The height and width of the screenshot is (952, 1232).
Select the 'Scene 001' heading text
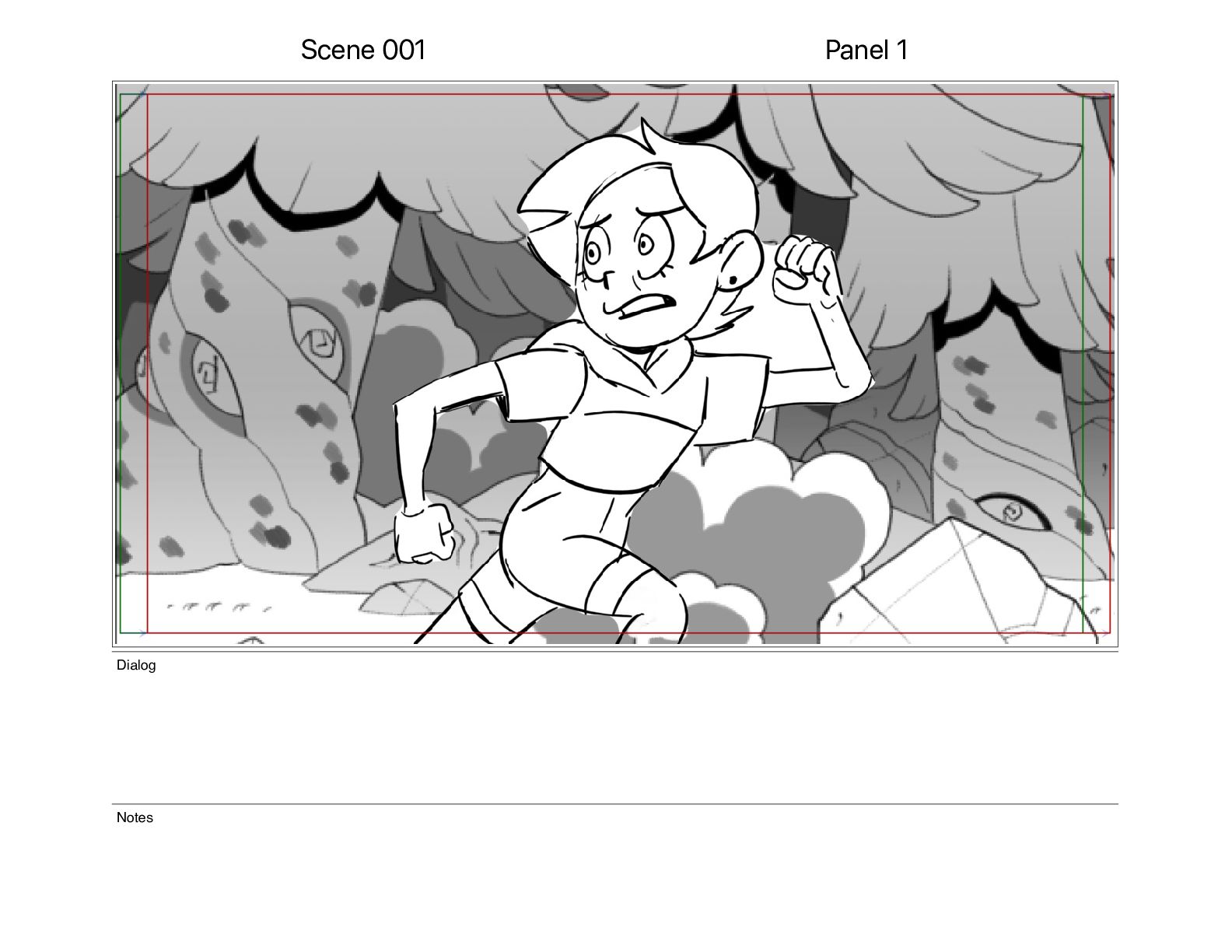click(363, 51)
